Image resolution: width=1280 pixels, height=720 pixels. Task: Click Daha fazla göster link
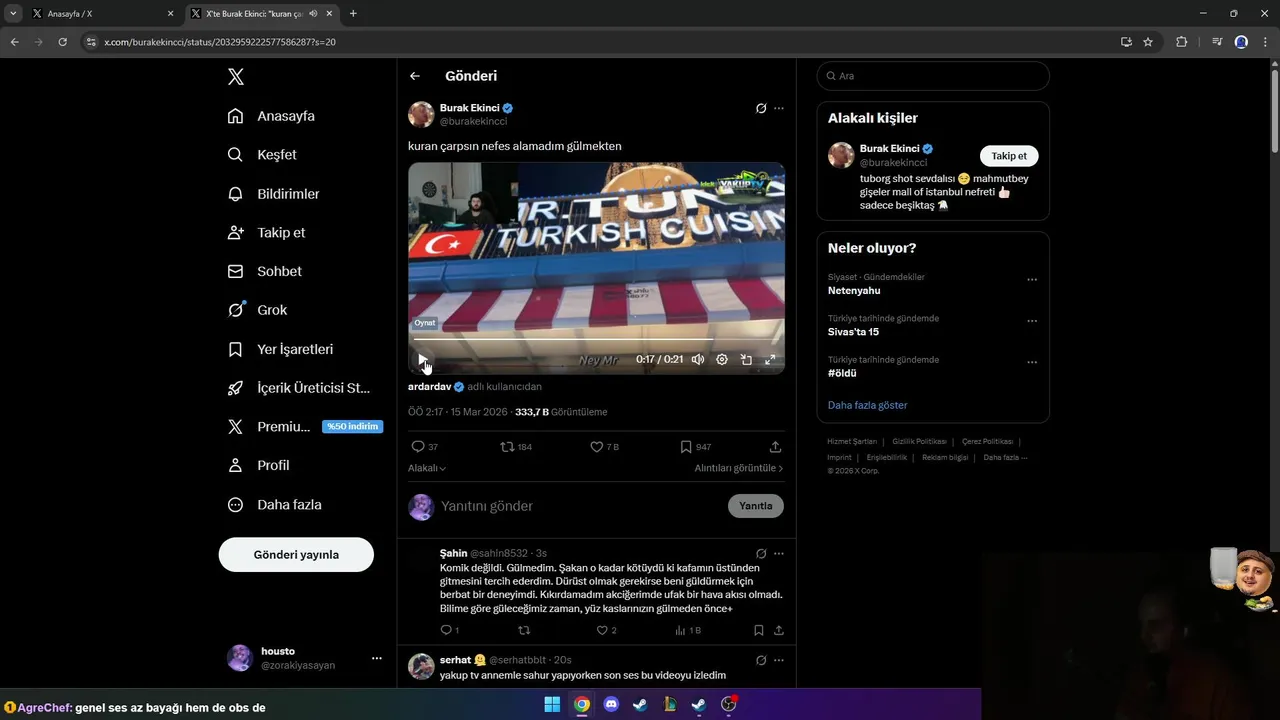(x=867, y=405)
